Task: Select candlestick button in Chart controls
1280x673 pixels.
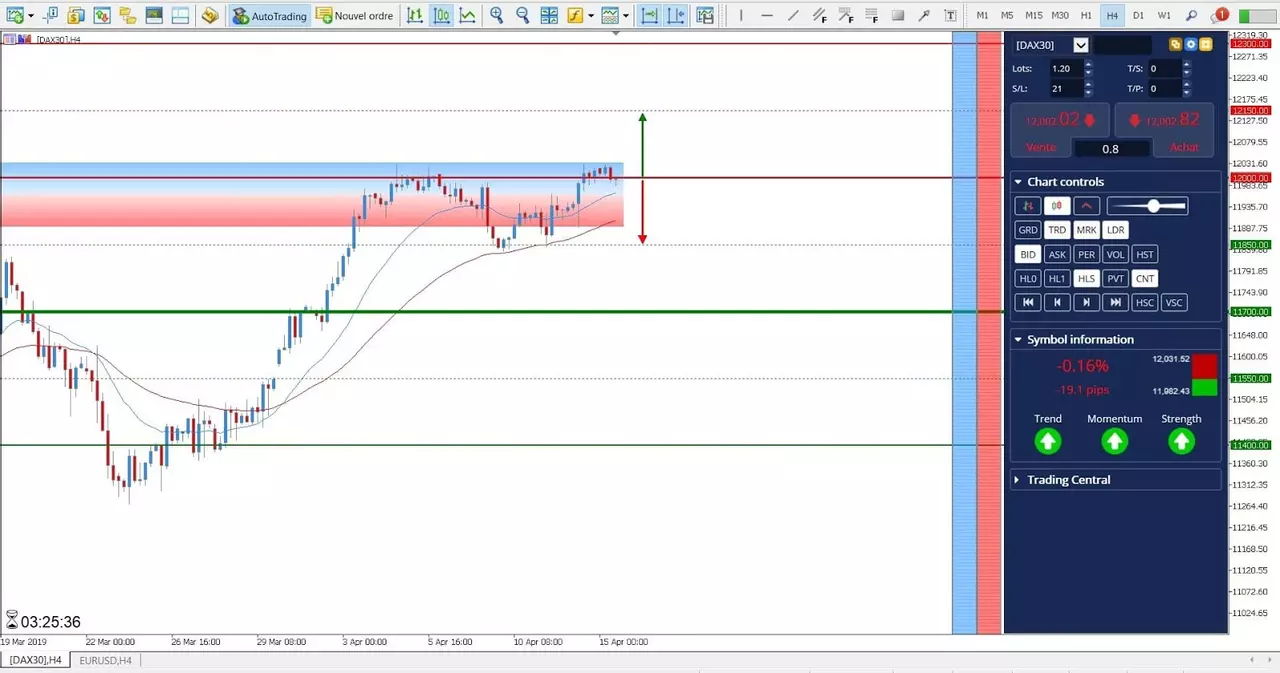Action: 1058,206
